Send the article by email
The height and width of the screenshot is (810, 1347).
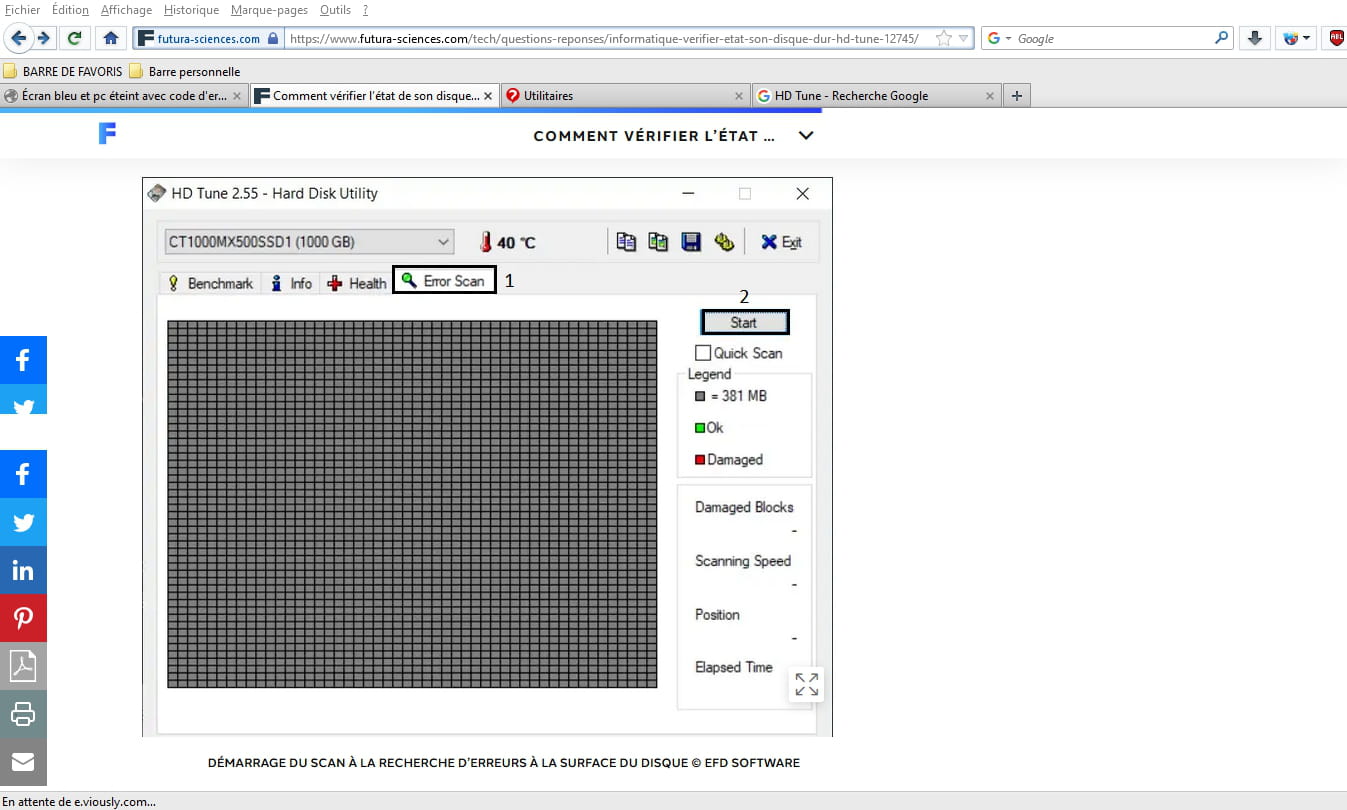point(23,762)
